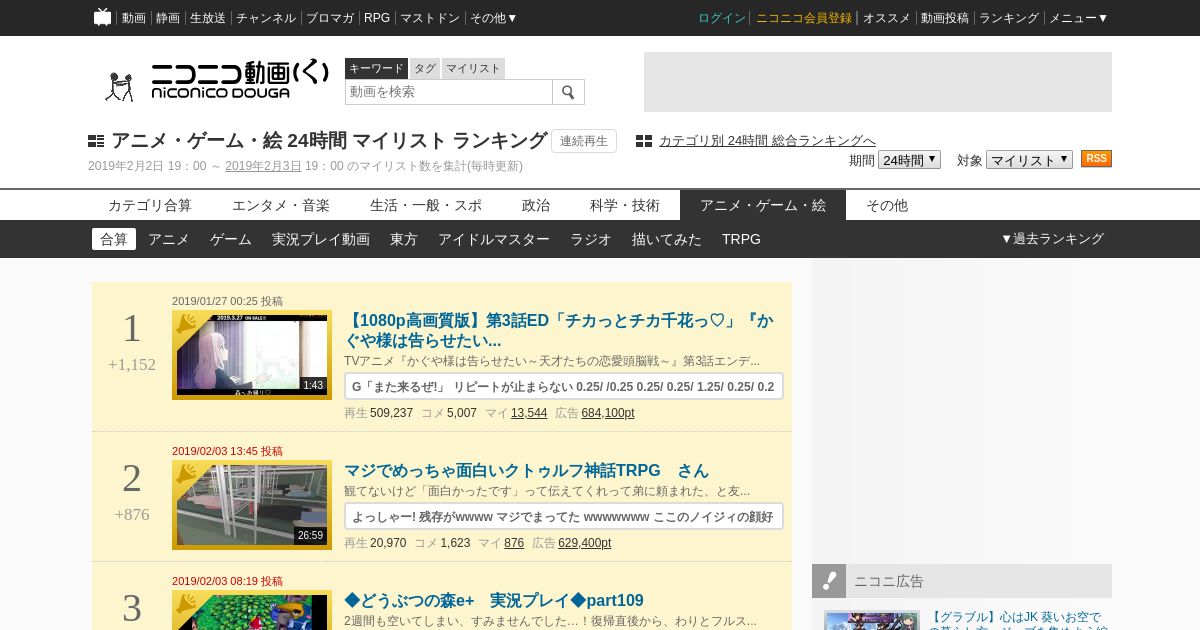Open the 期間 24時間 period dropdown
Screen dimensions: 1200x630
(x=909, y=160)
